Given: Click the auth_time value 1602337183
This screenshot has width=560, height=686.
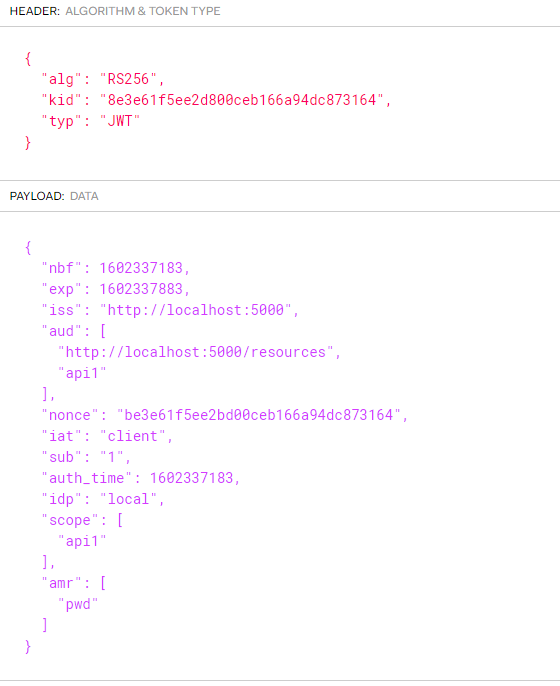Looking at the screenshot, I should pos(192,478).
